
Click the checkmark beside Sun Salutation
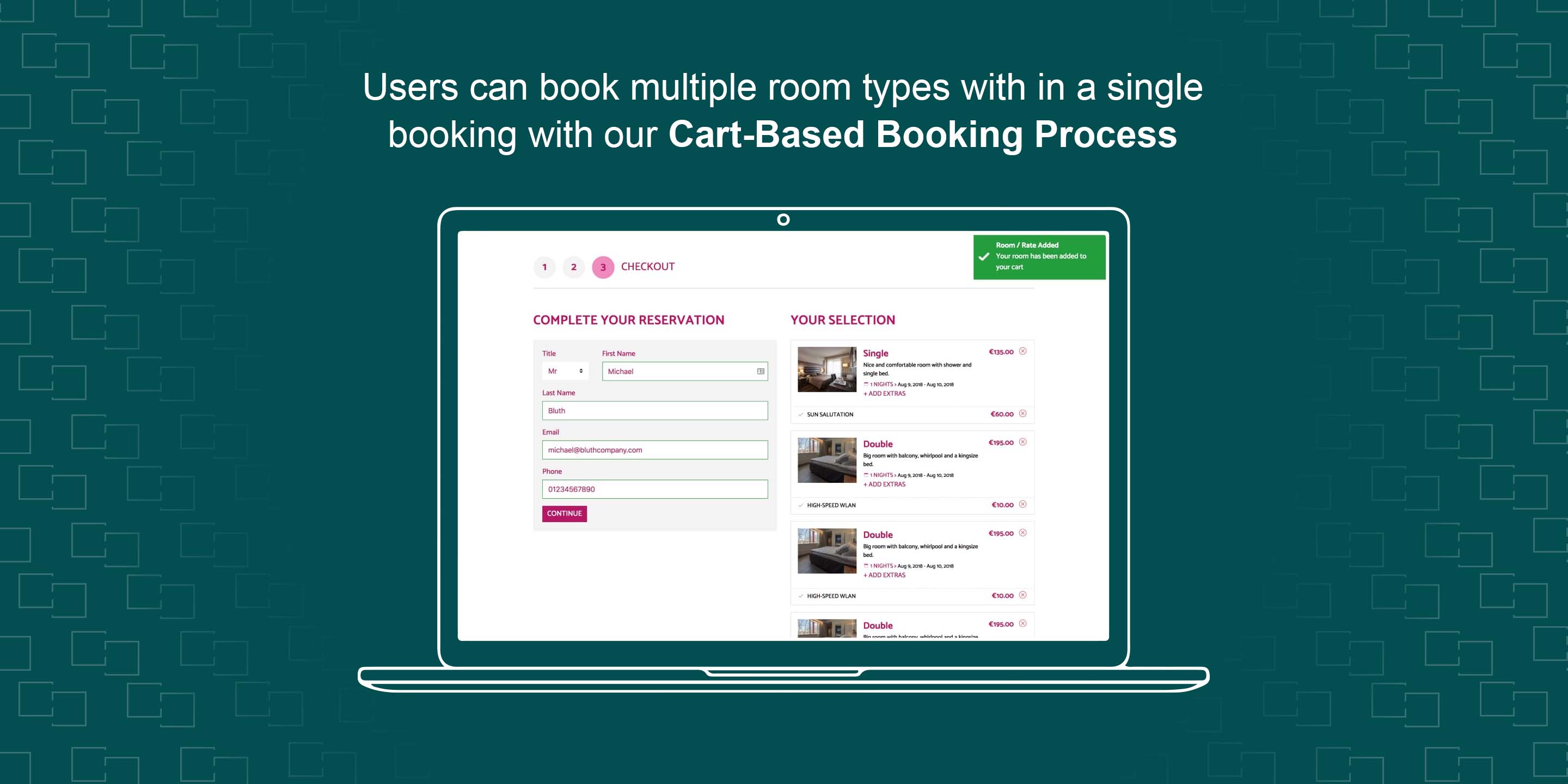pyautogui.click(x=800, y=414)
